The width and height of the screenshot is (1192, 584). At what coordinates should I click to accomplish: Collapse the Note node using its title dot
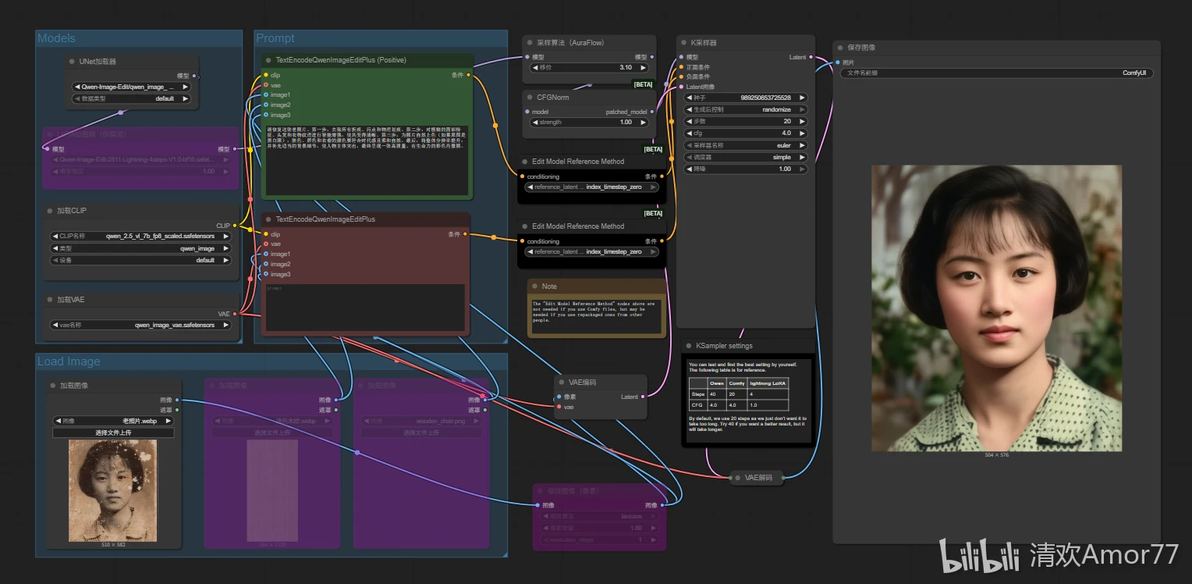point(534,287)
